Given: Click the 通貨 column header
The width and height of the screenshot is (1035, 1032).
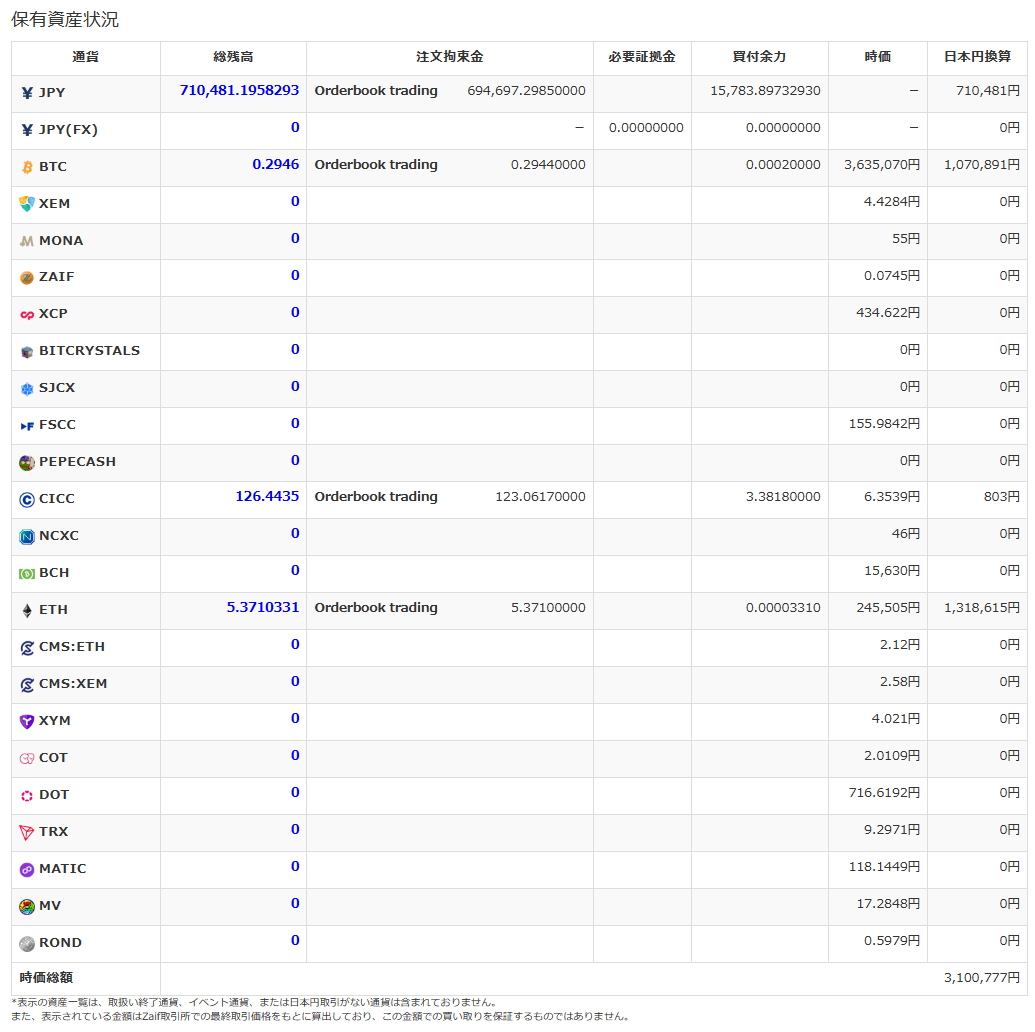Looking at the screenshot, I should (86, 57).
